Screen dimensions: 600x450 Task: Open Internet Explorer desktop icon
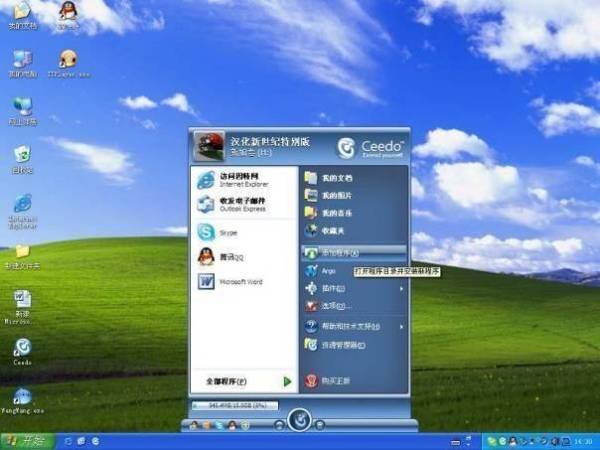point(23,211)
